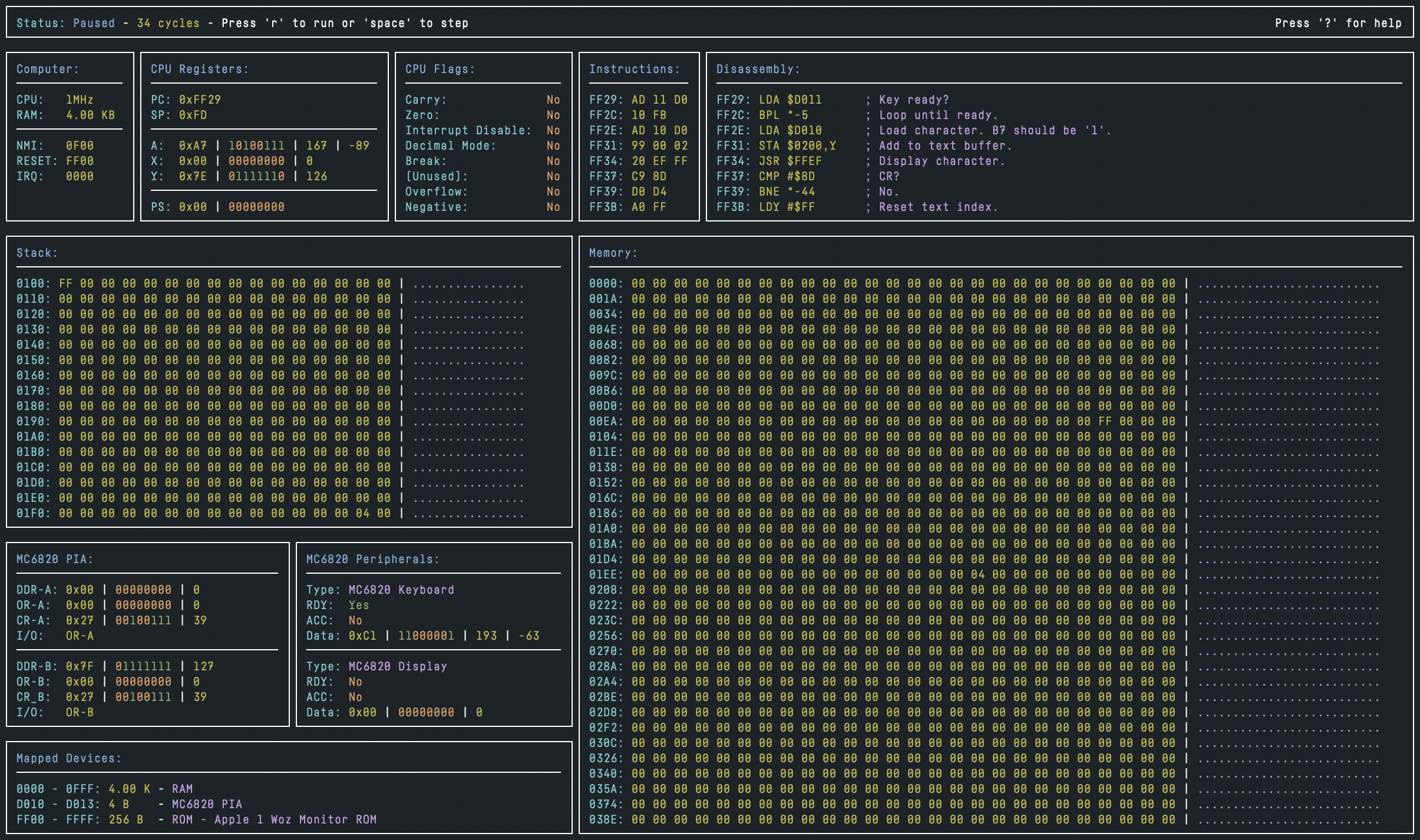
Task: Select the Interrupt Disable flag value
Action: coord(553,130)
